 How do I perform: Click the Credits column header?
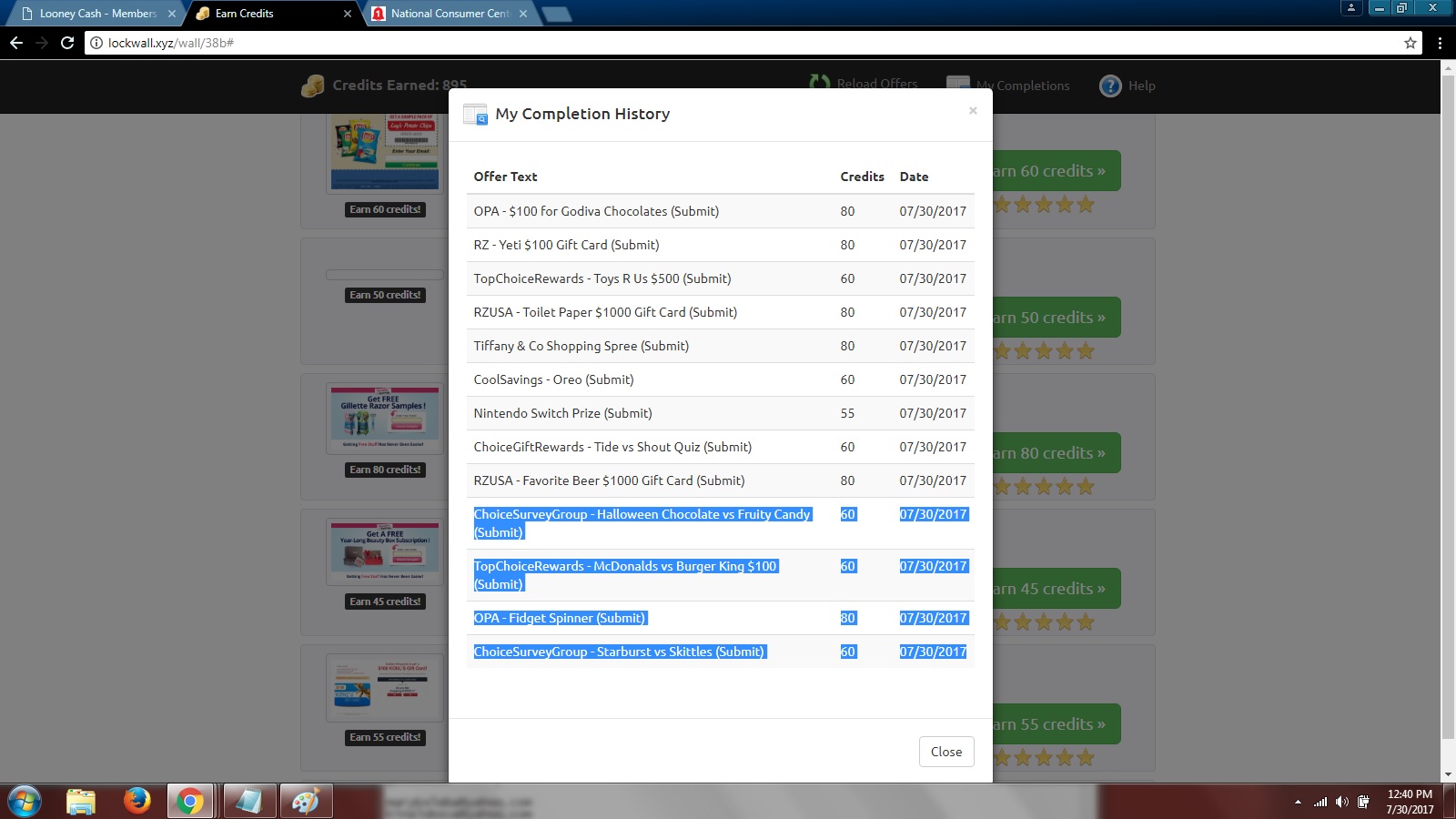click(x=862, y=177)
